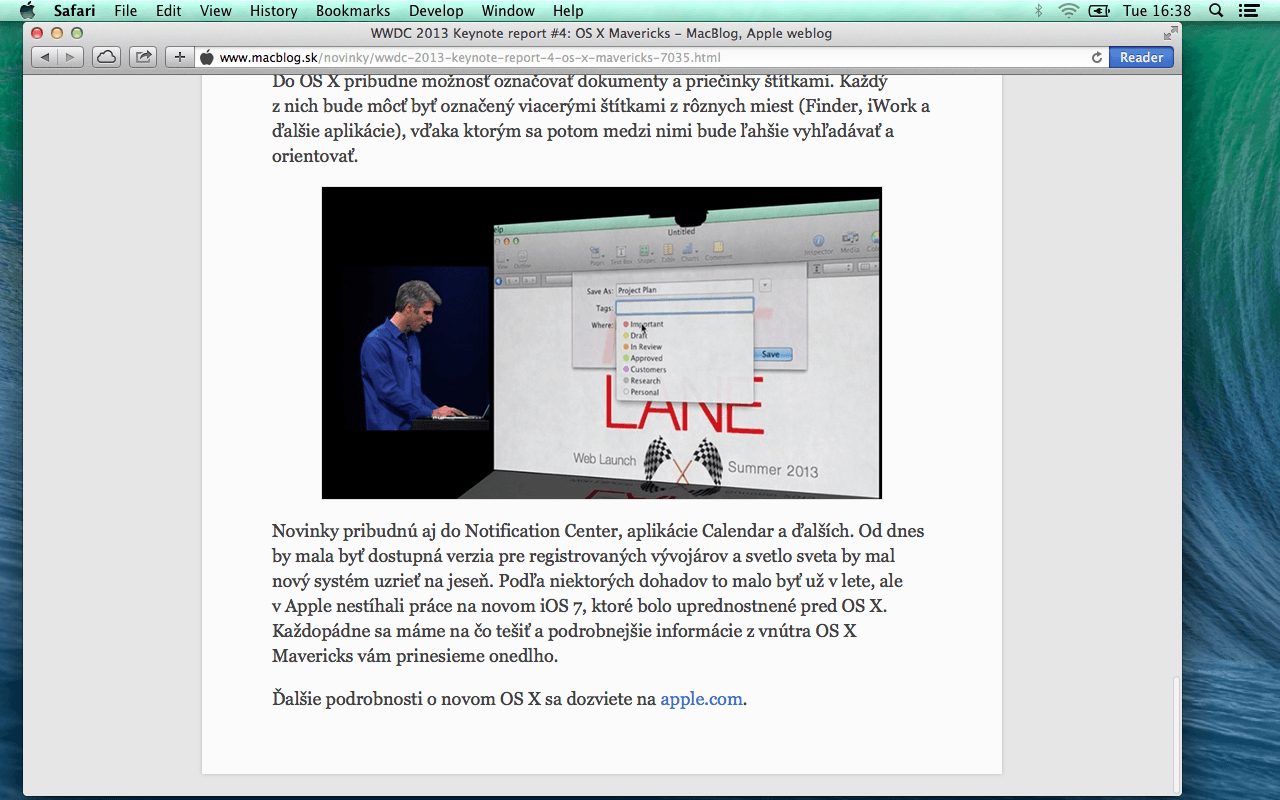Go back to the previous page
The height and width of the screenshot is (800, 1280).
point(44,57)
